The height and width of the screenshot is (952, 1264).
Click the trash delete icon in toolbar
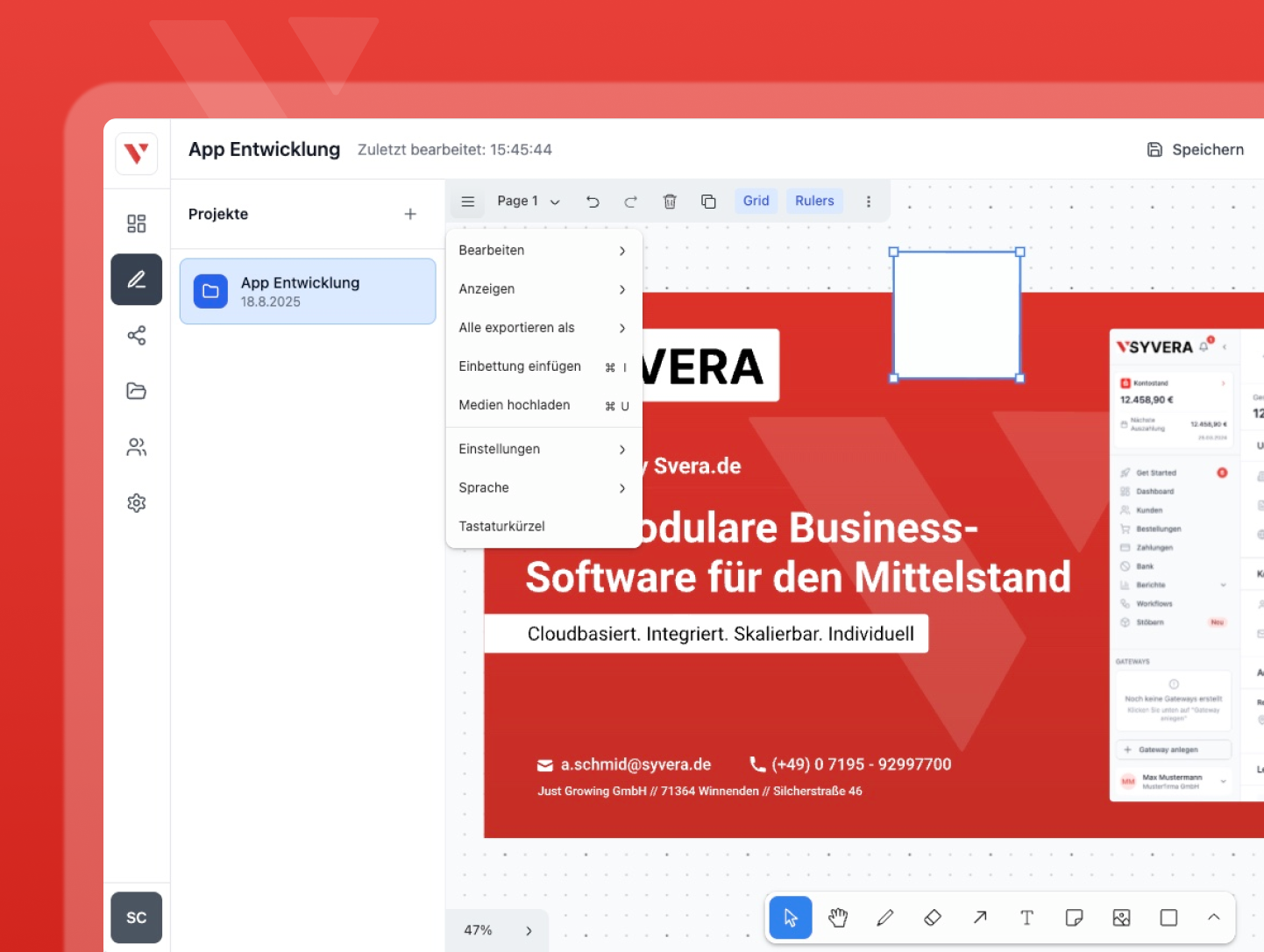(670, 202)
